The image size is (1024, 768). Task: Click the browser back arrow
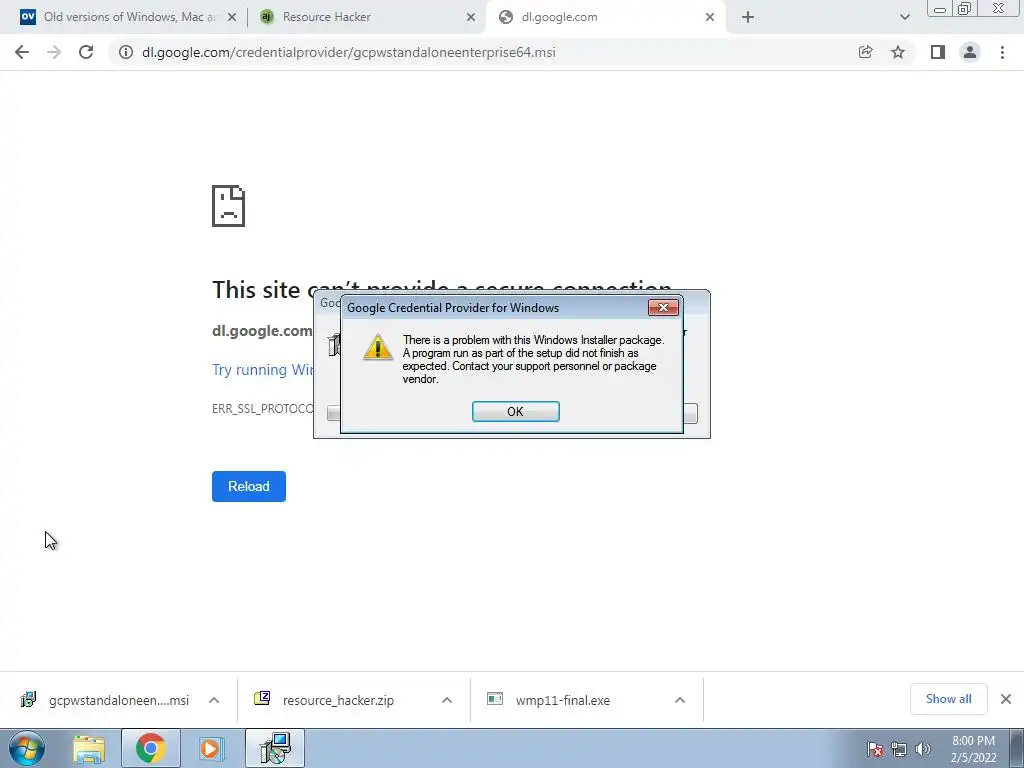22,52
